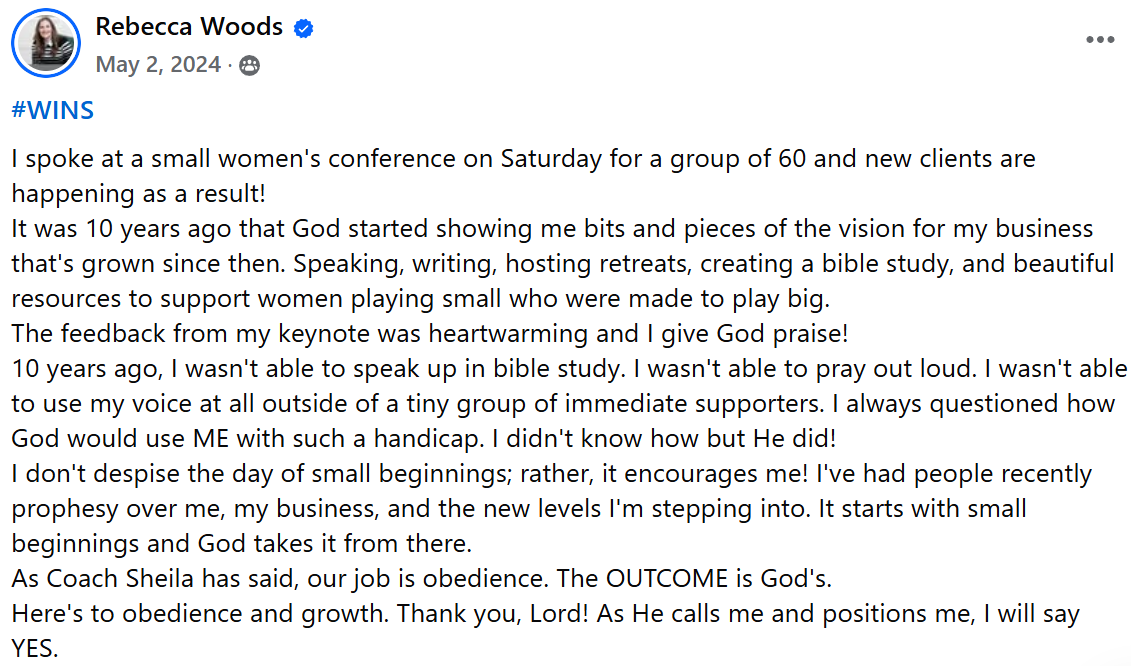Click the word OUTCOME in the post
The width and height of the screenshot is (1131, 666).
pyautogui.click(x=667, y=579)
